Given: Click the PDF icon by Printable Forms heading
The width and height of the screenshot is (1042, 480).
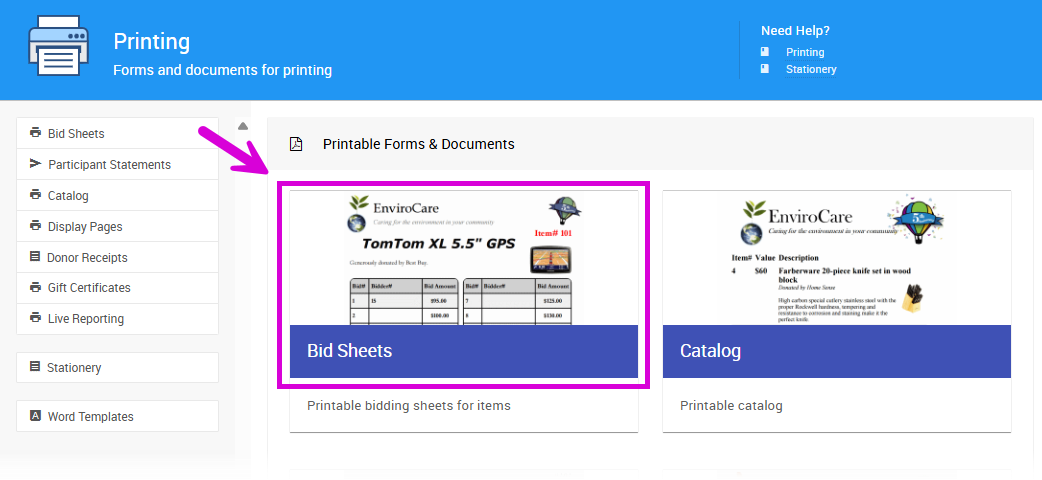Looking at the screenshot, I should pos(296,144).
